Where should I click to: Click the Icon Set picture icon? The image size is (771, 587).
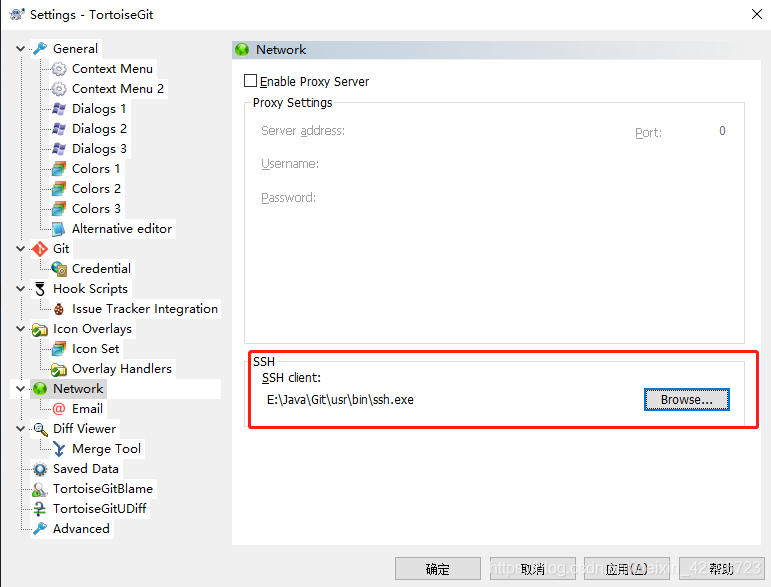pyautogui.click(x=59, y=349)
